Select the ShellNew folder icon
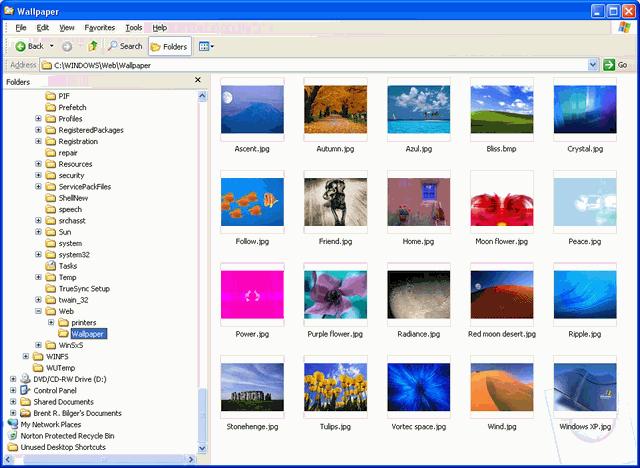640x468 pixels. click(x=51, y=198)
